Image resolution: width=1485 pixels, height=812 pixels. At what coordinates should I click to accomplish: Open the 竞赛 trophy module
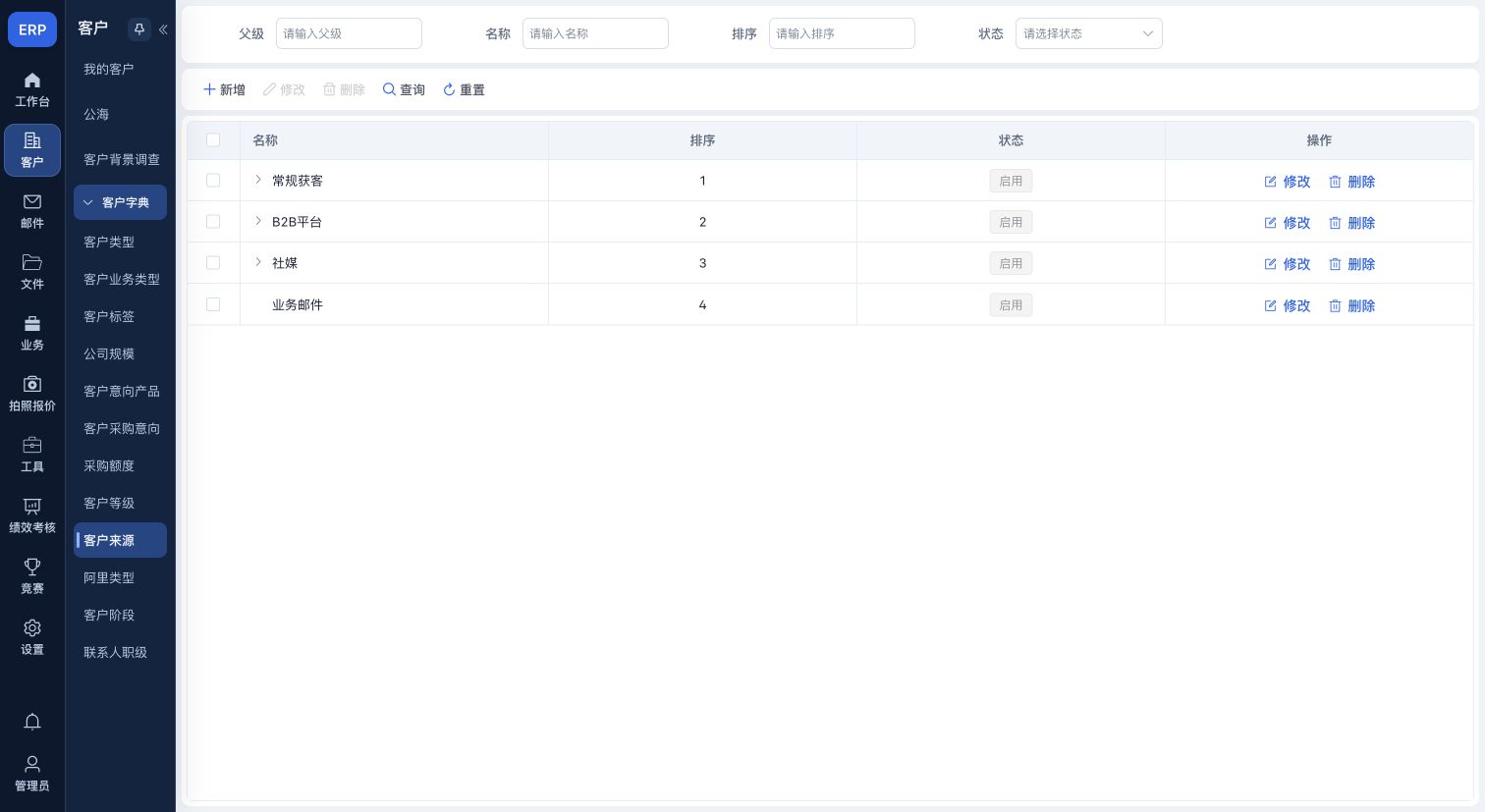click(x=32, y=576)
